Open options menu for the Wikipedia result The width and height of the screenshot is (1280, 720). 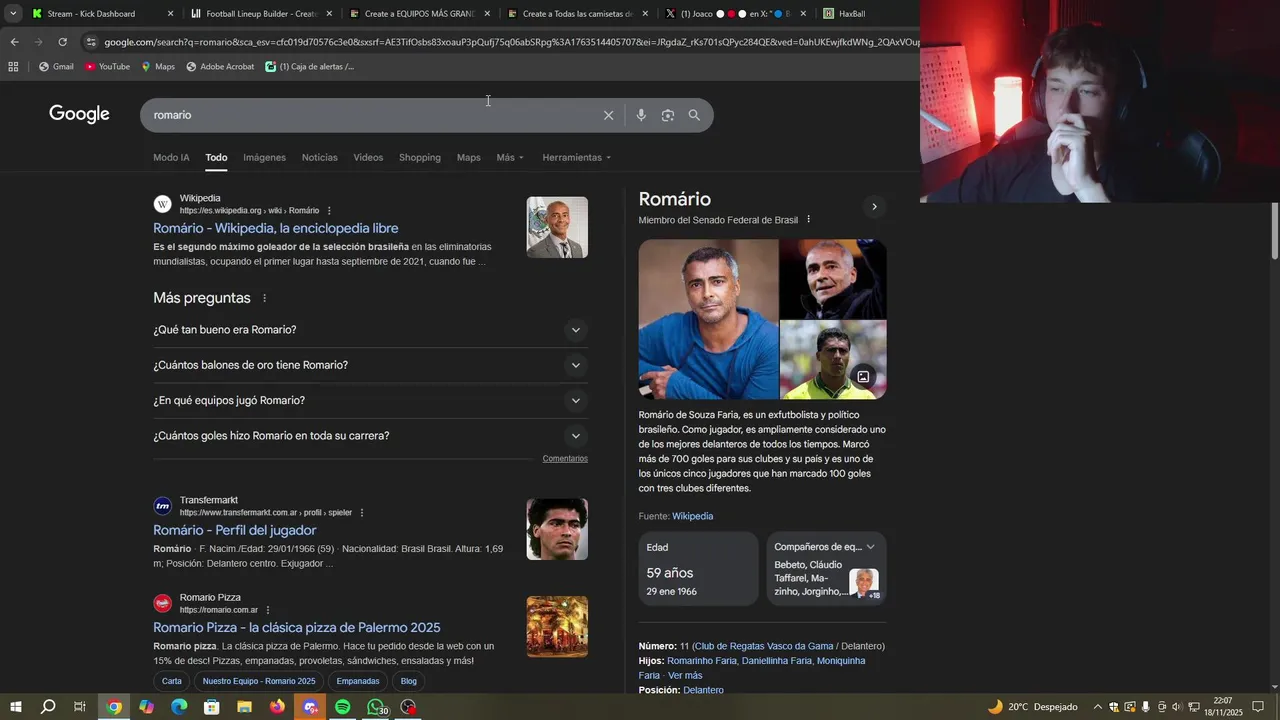pyautogui.click(x=329, y=211)
